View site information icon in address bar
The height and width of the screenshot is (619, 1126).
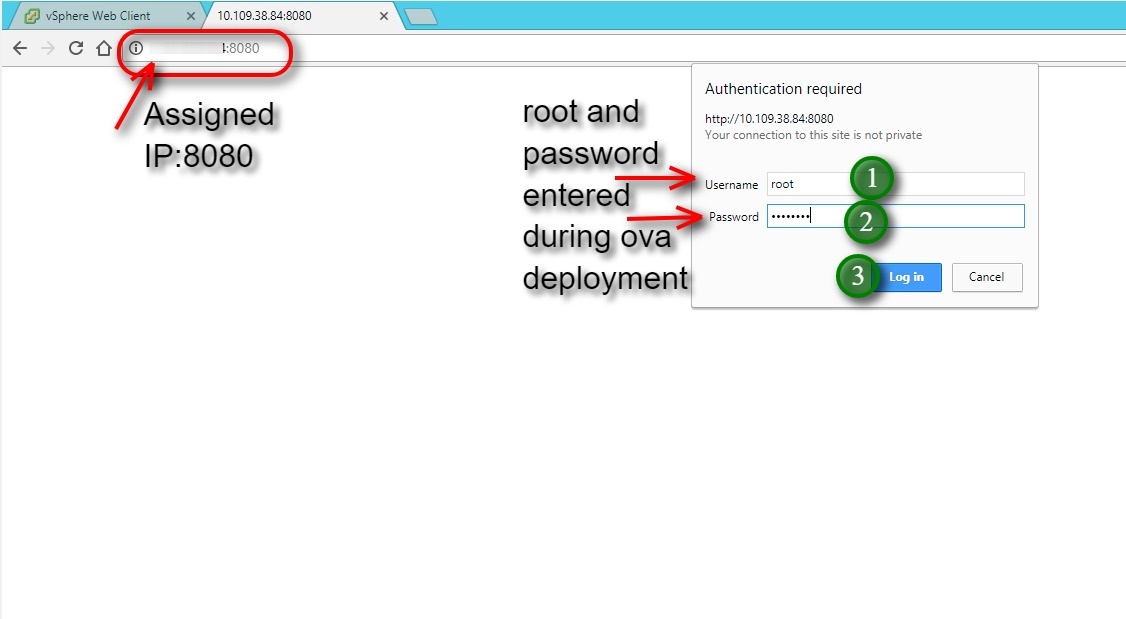point(136,48)
